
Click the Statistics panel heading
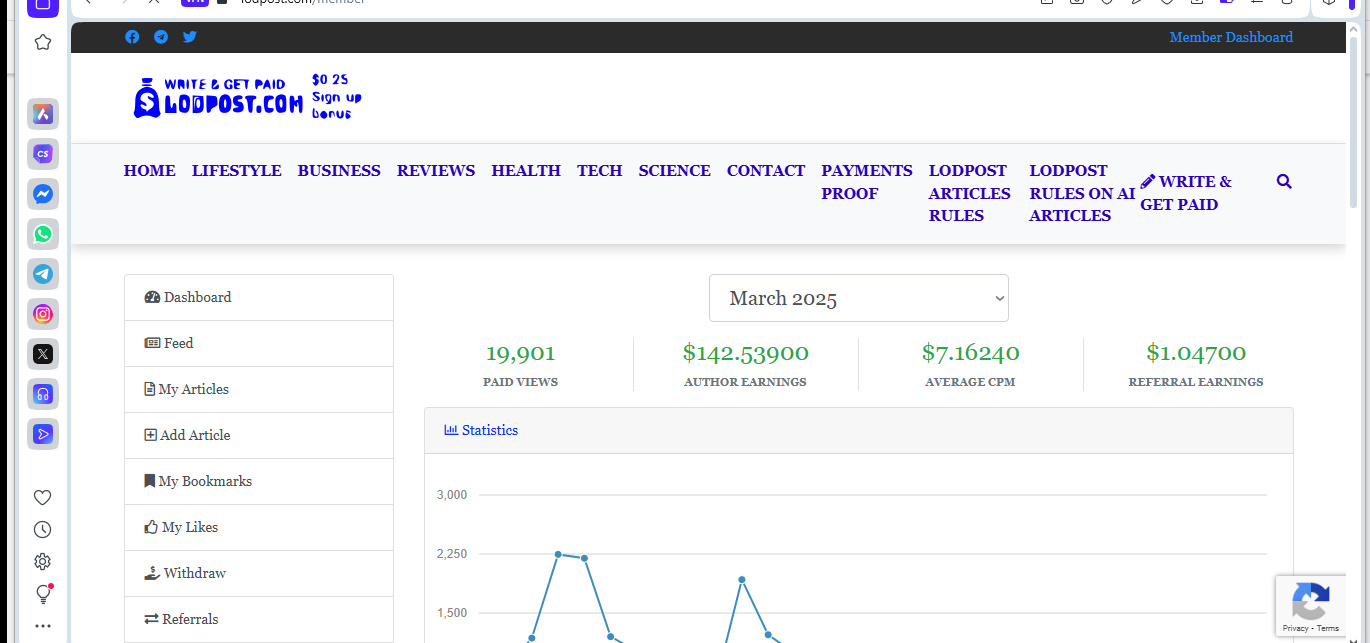pos(481,430)
